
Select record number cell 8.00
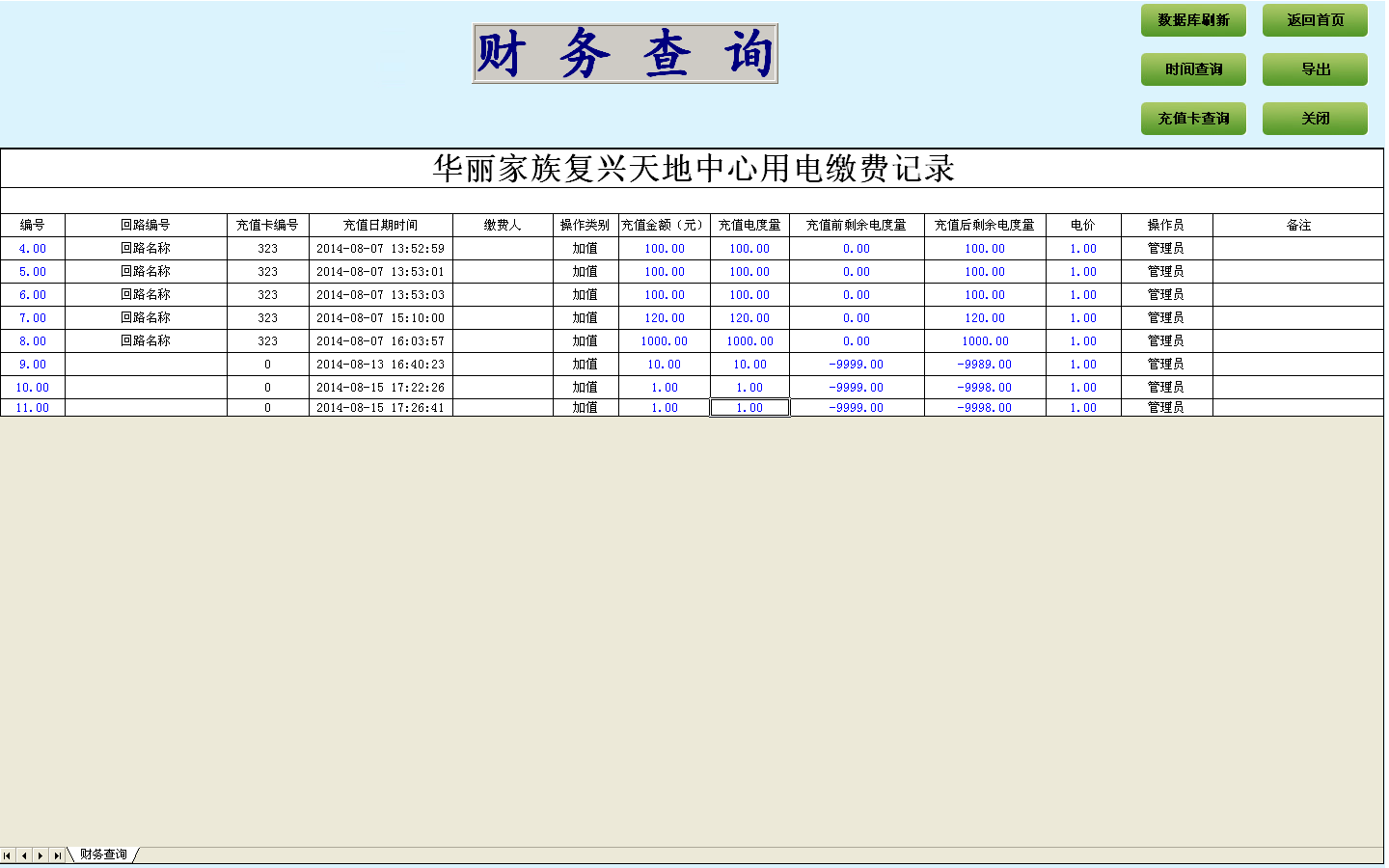33,341
